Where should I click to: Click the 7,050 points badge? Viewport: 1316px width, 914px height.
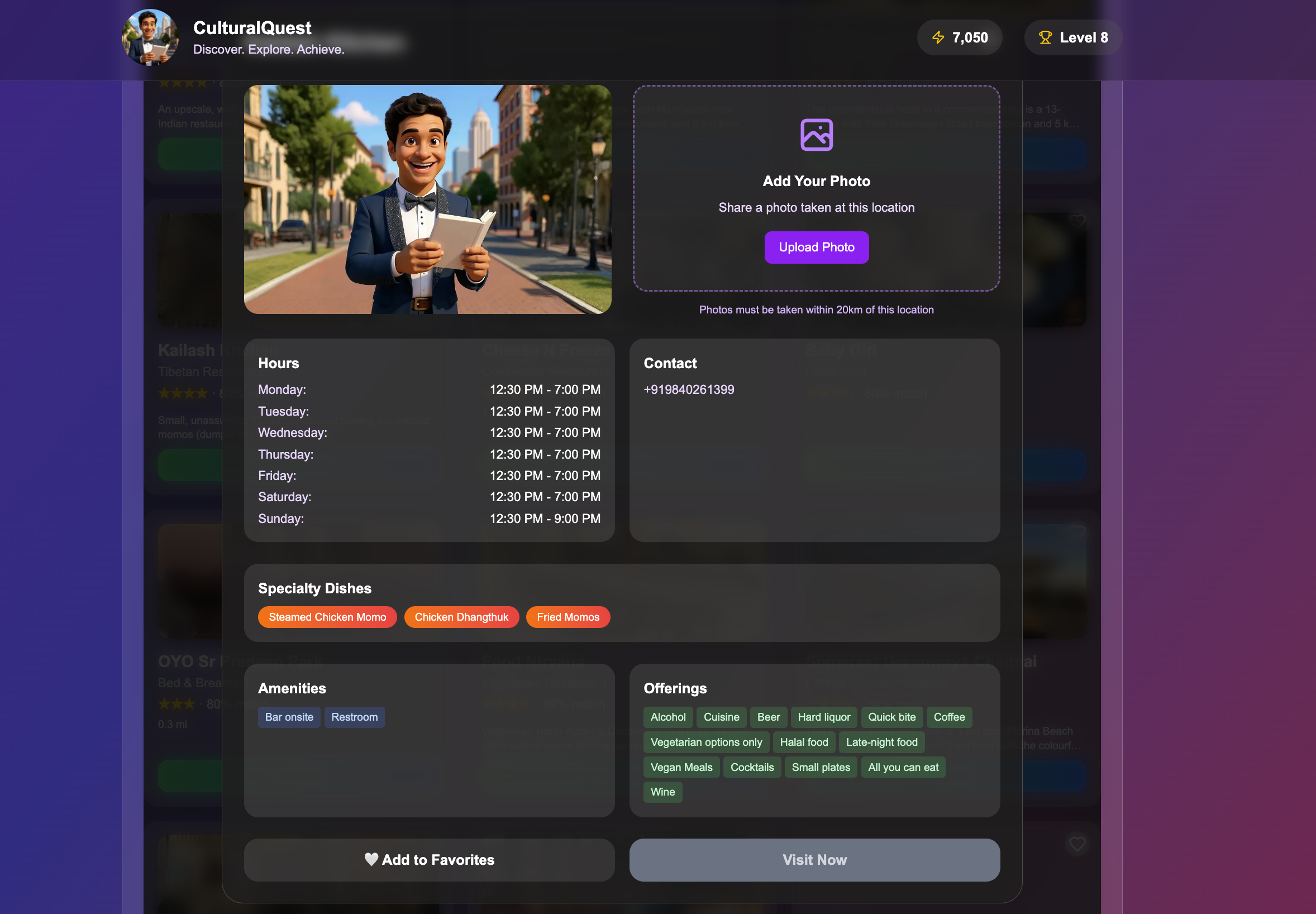[x=959, y=38]
